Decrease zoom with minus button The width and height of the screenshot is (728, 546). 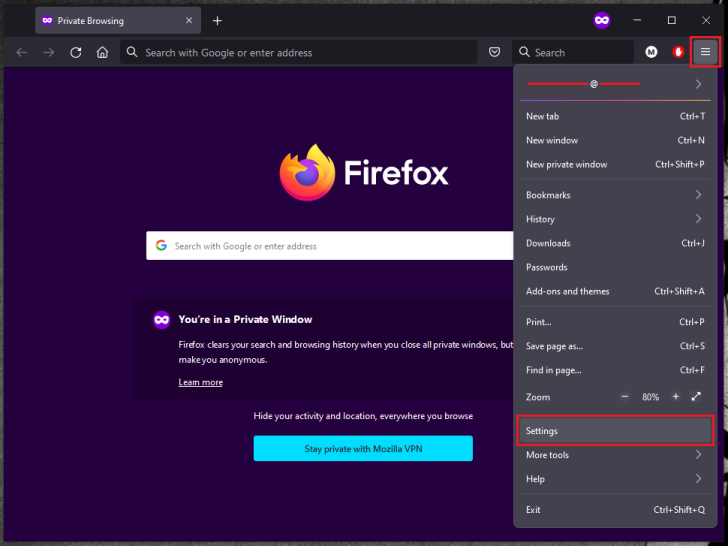pyautogui.click(x=624, y=396)
